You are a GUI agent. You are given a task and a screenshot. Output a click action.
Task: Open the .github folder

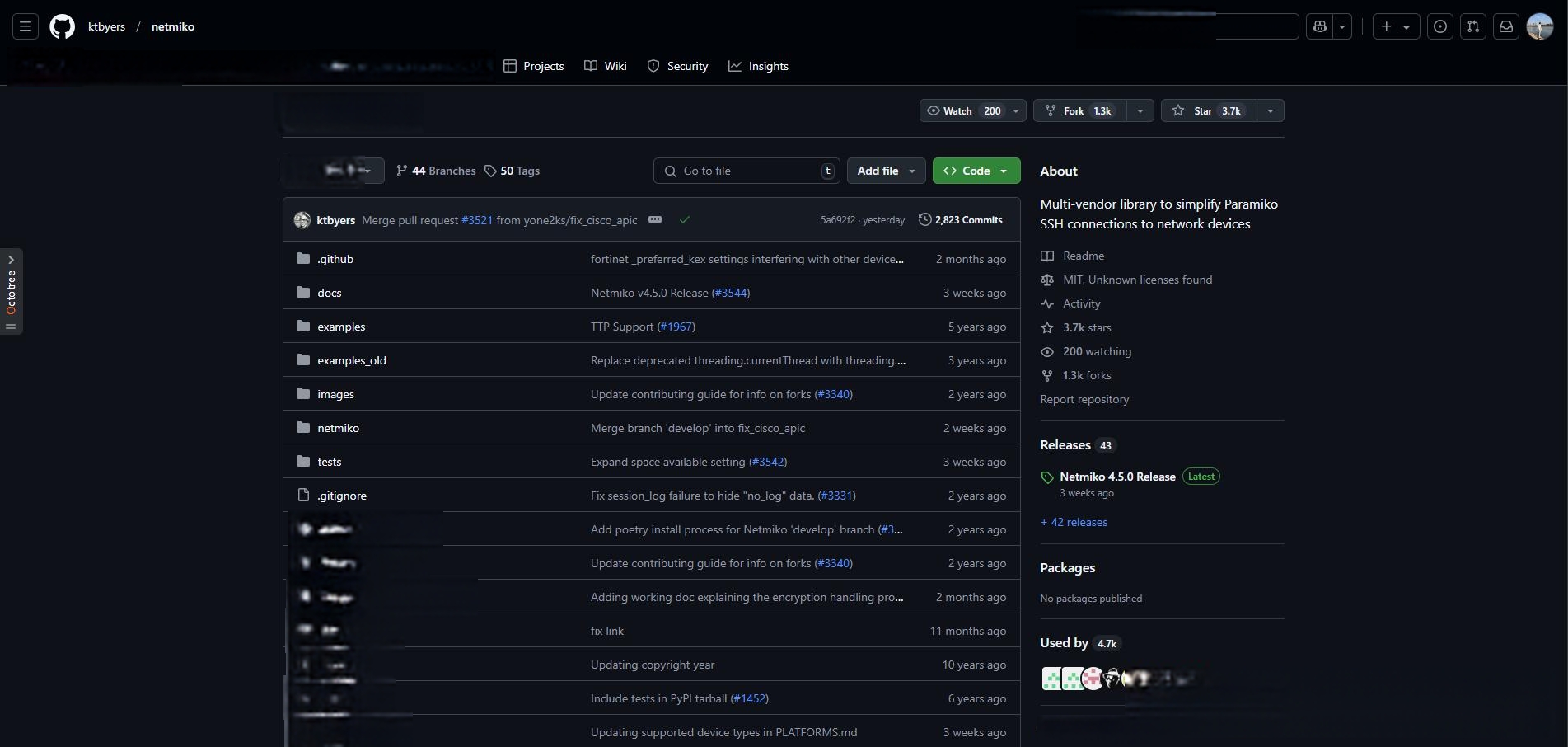pyautogui.click(x=335, y=259)
